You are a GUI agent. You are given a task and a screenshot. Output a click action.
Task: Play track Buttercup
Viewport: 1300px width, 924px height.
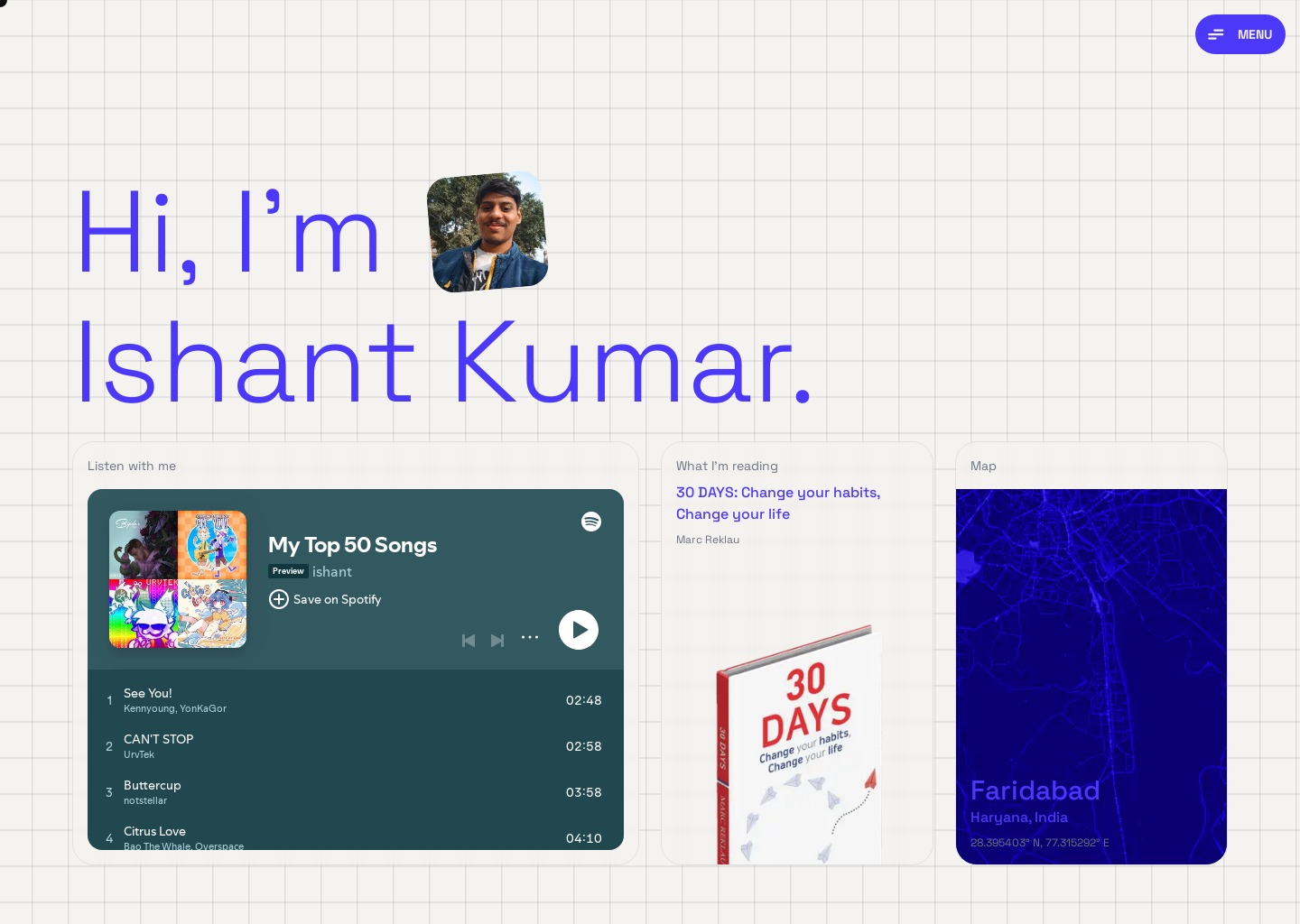point(356,792)
